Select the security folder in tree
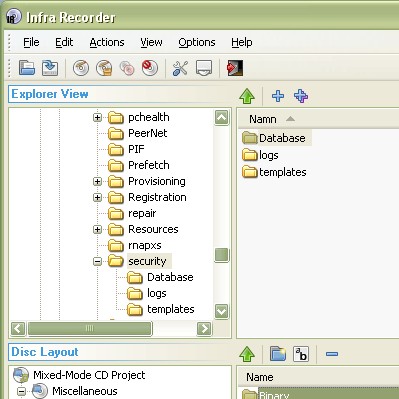 pyautogui.click(x=147, y=261)
